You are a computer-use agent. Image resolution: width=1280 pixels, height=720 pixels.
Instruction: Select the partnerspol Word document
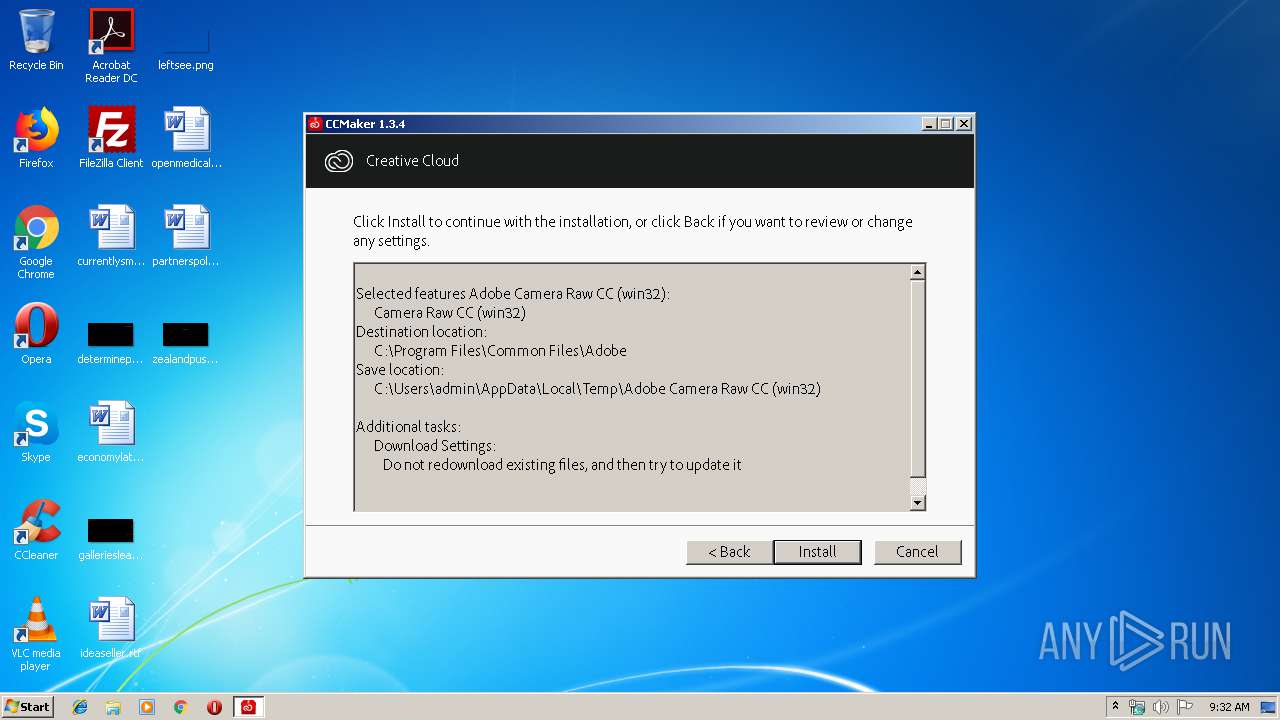coord(186,236)
